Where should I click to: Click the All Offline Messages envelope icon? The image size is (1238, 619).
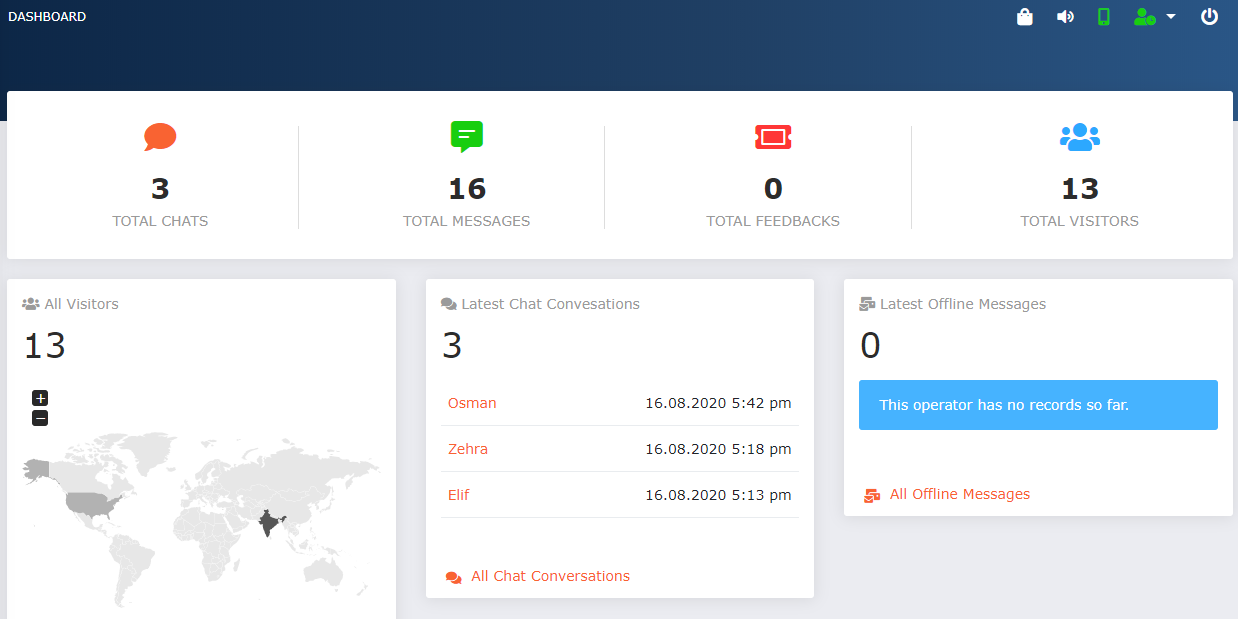872,495
